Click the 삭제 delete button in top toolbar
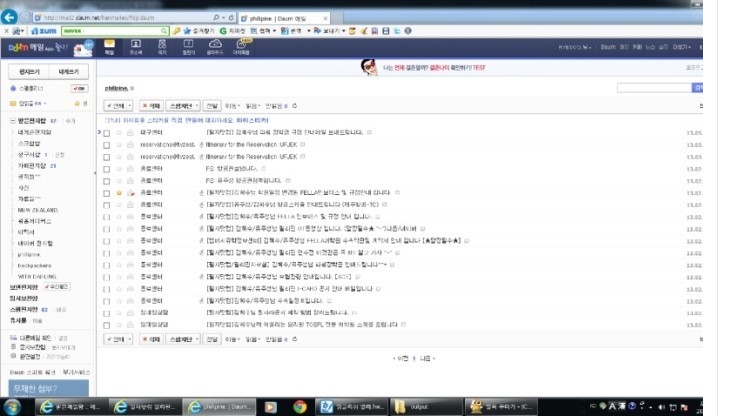This screenshot has width=740, height=416. (150, 105)
